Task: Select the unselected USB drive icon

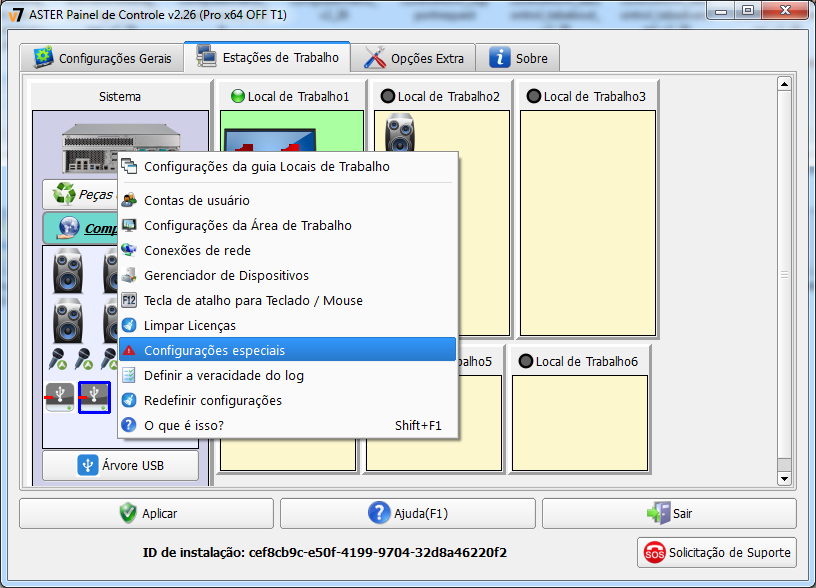Action: point(60,397)
